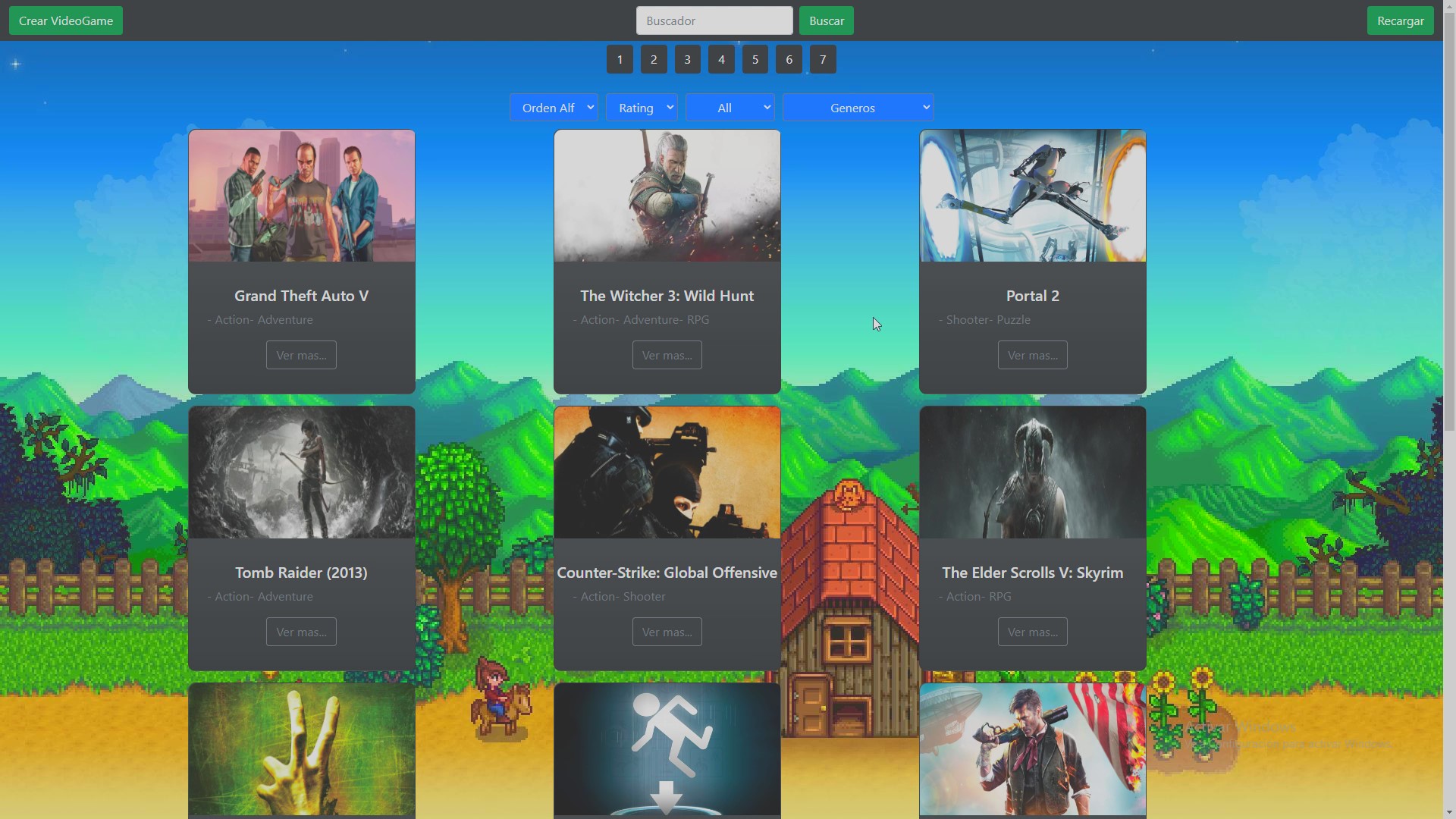Click Ver mas for The Witcher 3
The width and height of the screenshot is (1456, 819).
pos(667,355)
